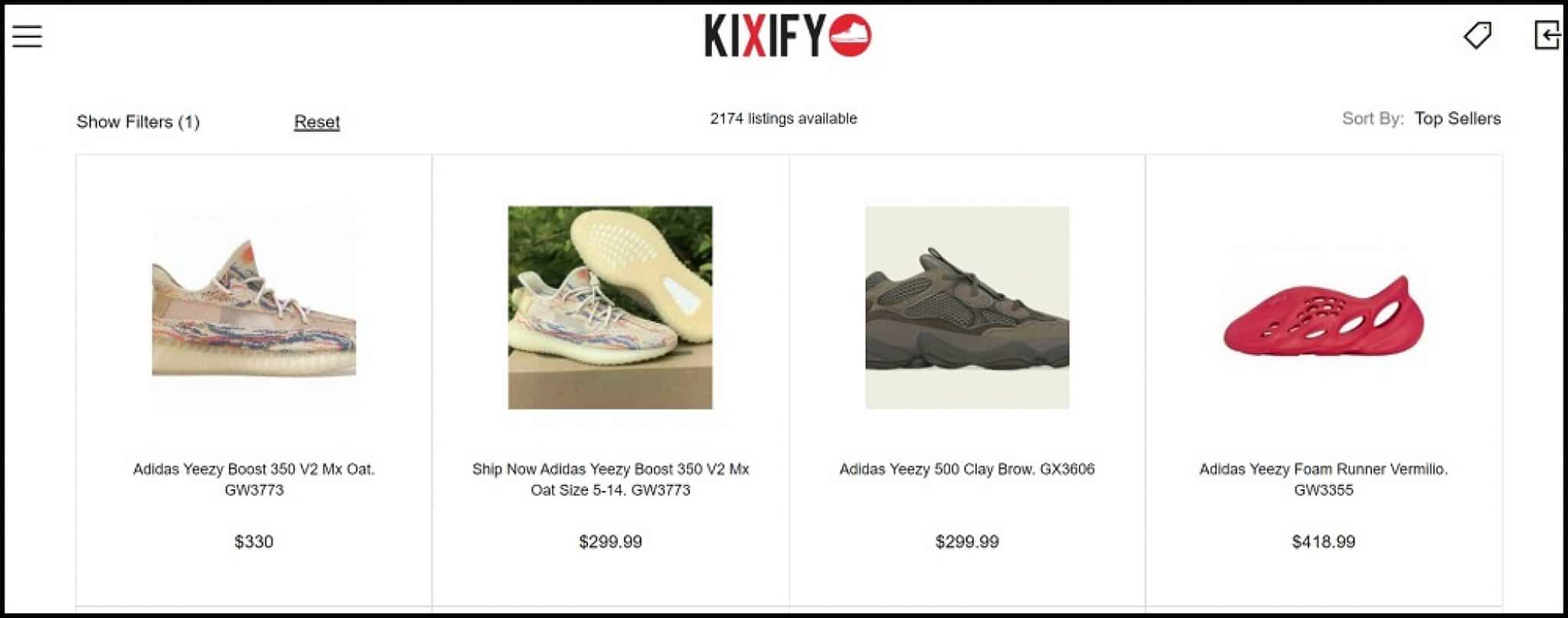Click Ship Now Adidas Yeezy Boost title
1568x618 pixels.
[610, 479]
